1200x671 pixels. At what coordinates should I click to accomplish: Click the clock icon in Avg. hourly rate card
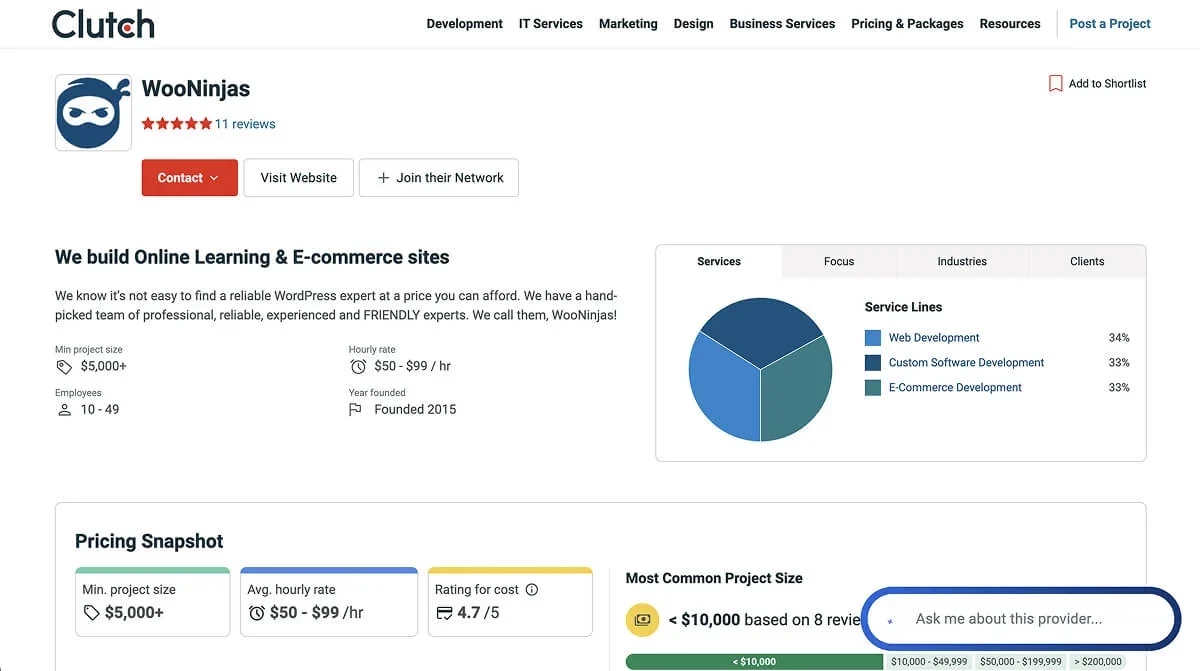coord(256,612)
